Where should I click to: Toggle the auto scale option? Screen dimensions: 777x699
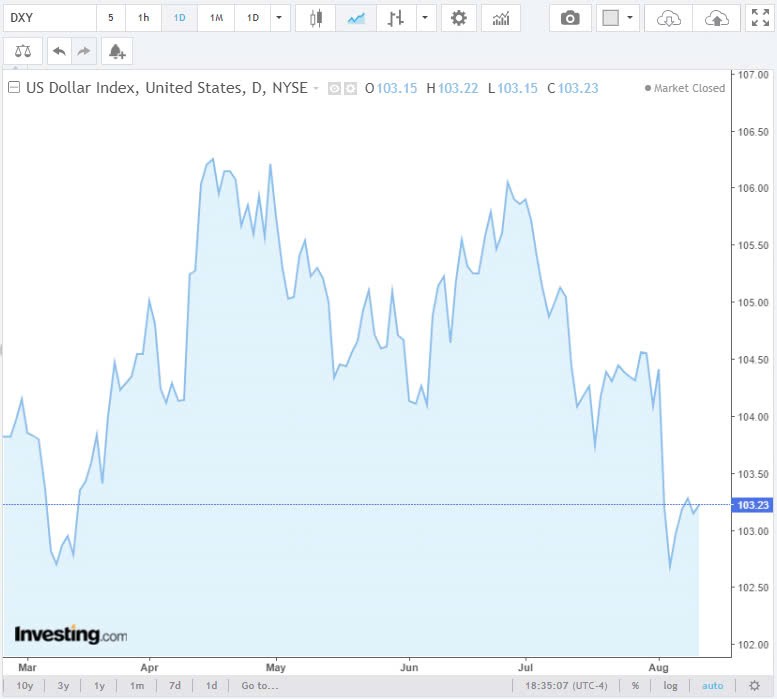click(711, 685)
